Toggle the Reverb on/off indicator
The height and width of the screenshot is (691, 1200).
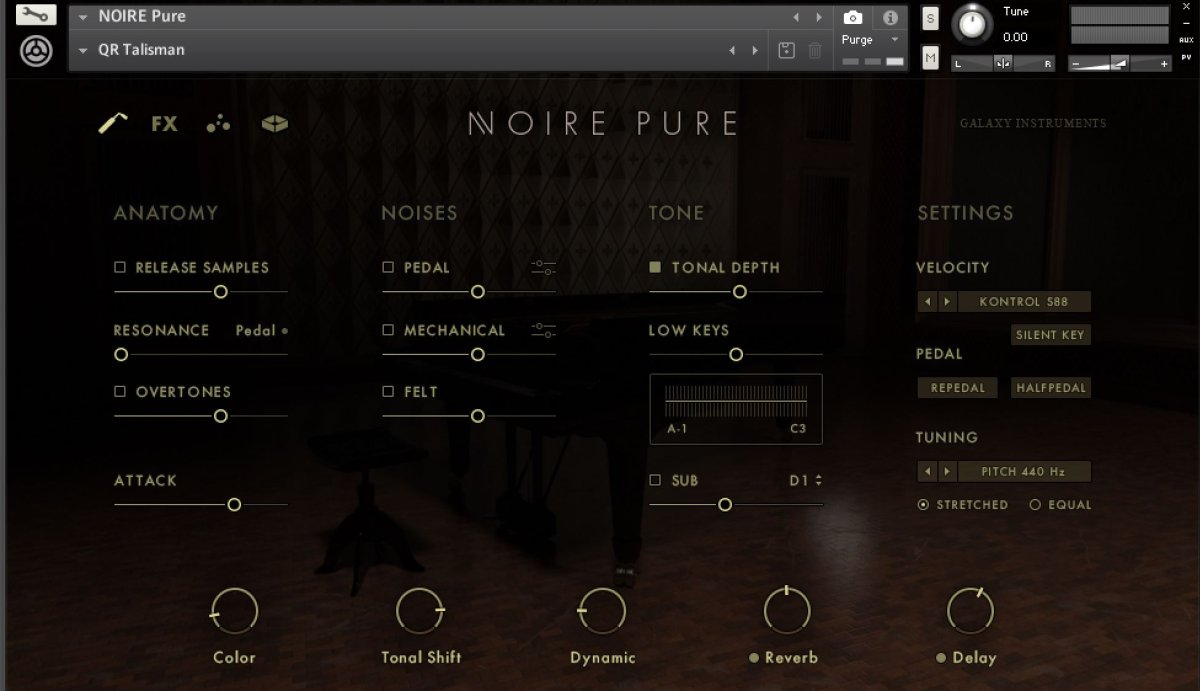(753, 658)
